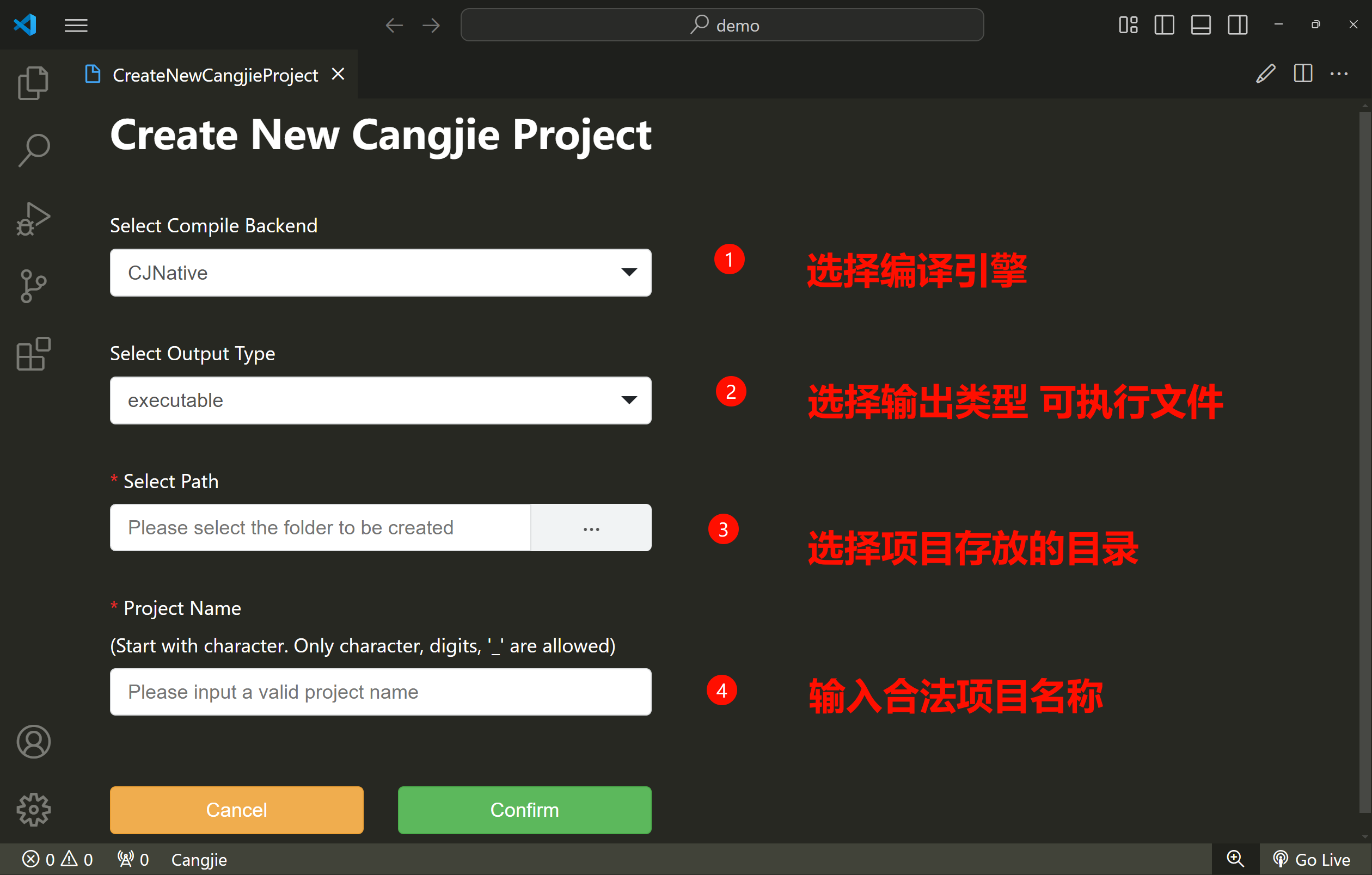The width and height of the screenshot is (1372, 875).
Task: Open the Accounts menu icon
Action: tap(33, 741)
